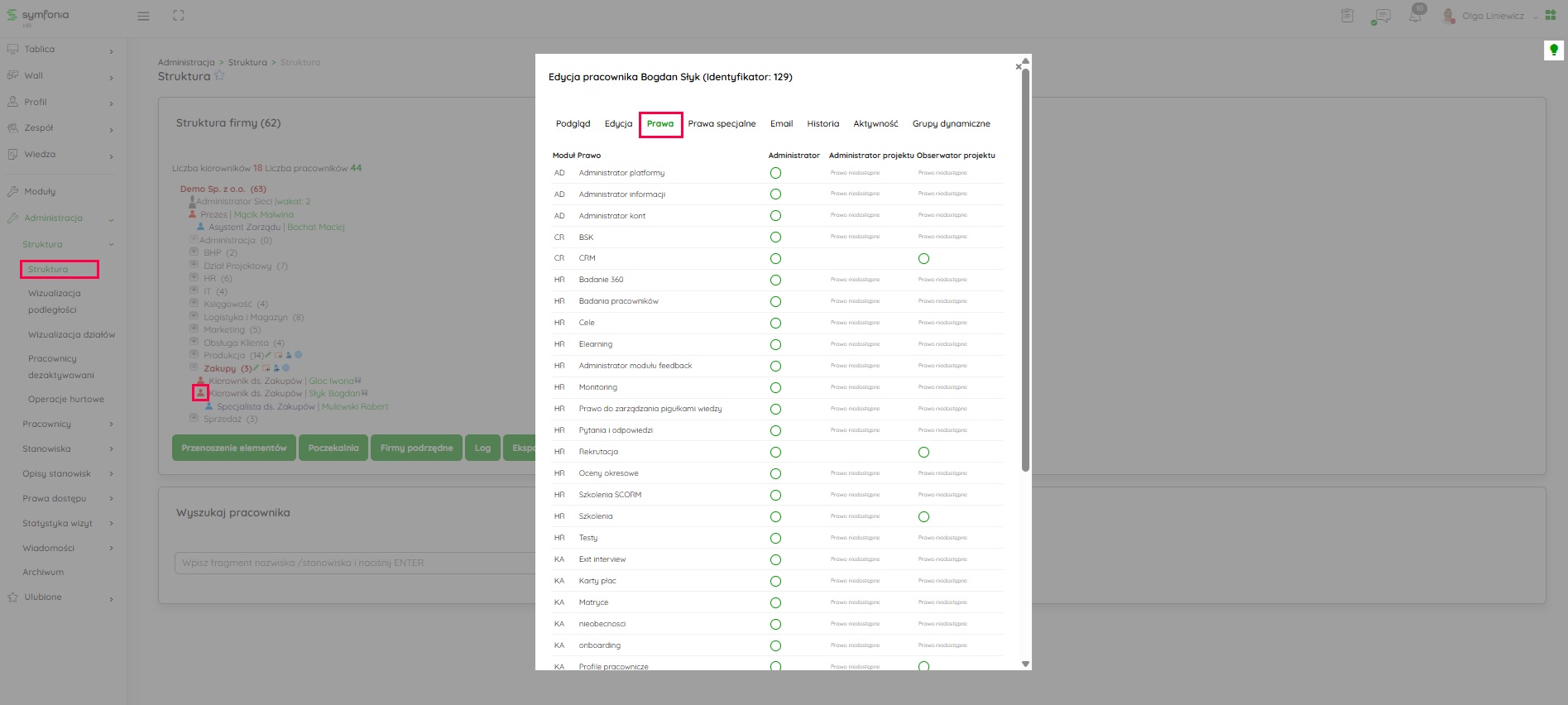This screenshot has width=1568, height=705.
Task: Click the person icon beside Słyk Bogdan
Action: 200,393
